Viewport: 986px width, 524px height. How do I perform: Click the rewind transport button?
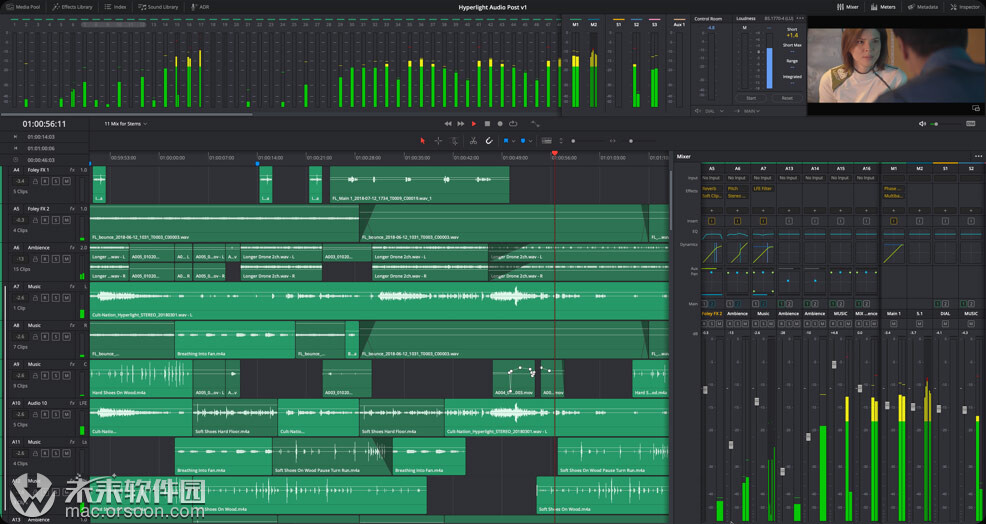click(x=448, y=124)
